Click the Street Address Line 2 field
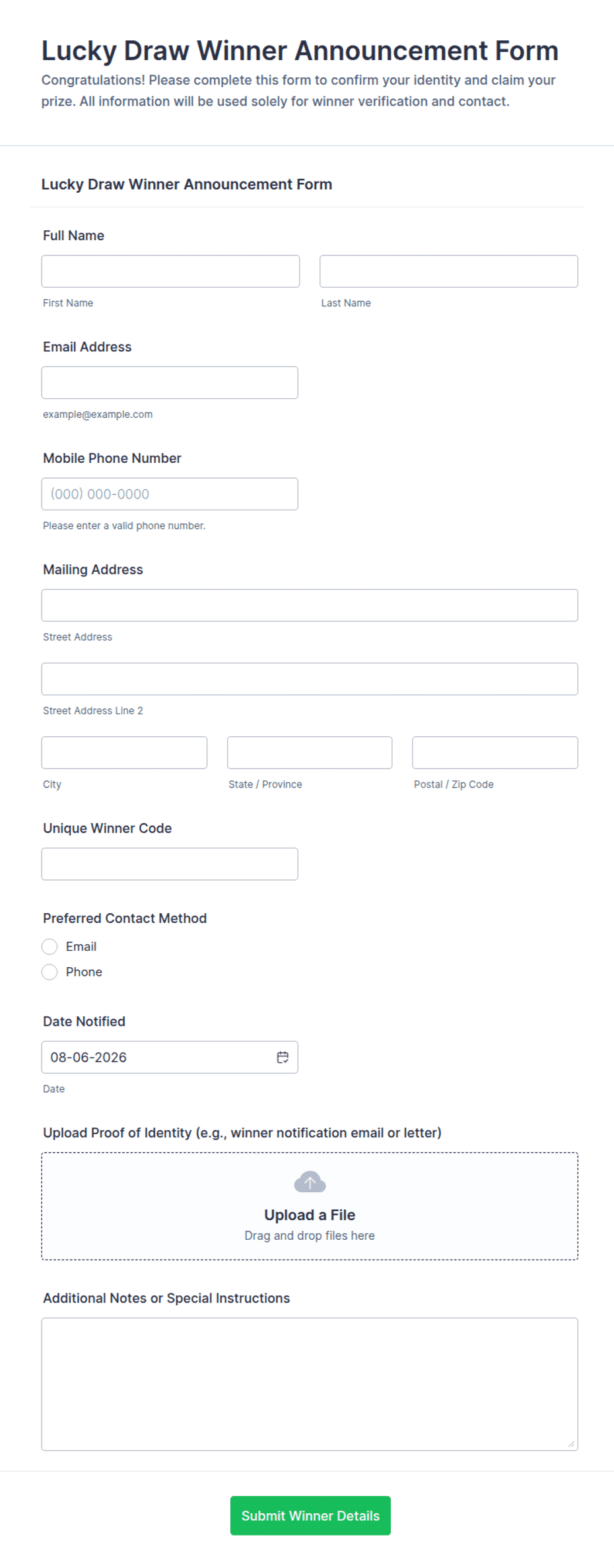 310,679
